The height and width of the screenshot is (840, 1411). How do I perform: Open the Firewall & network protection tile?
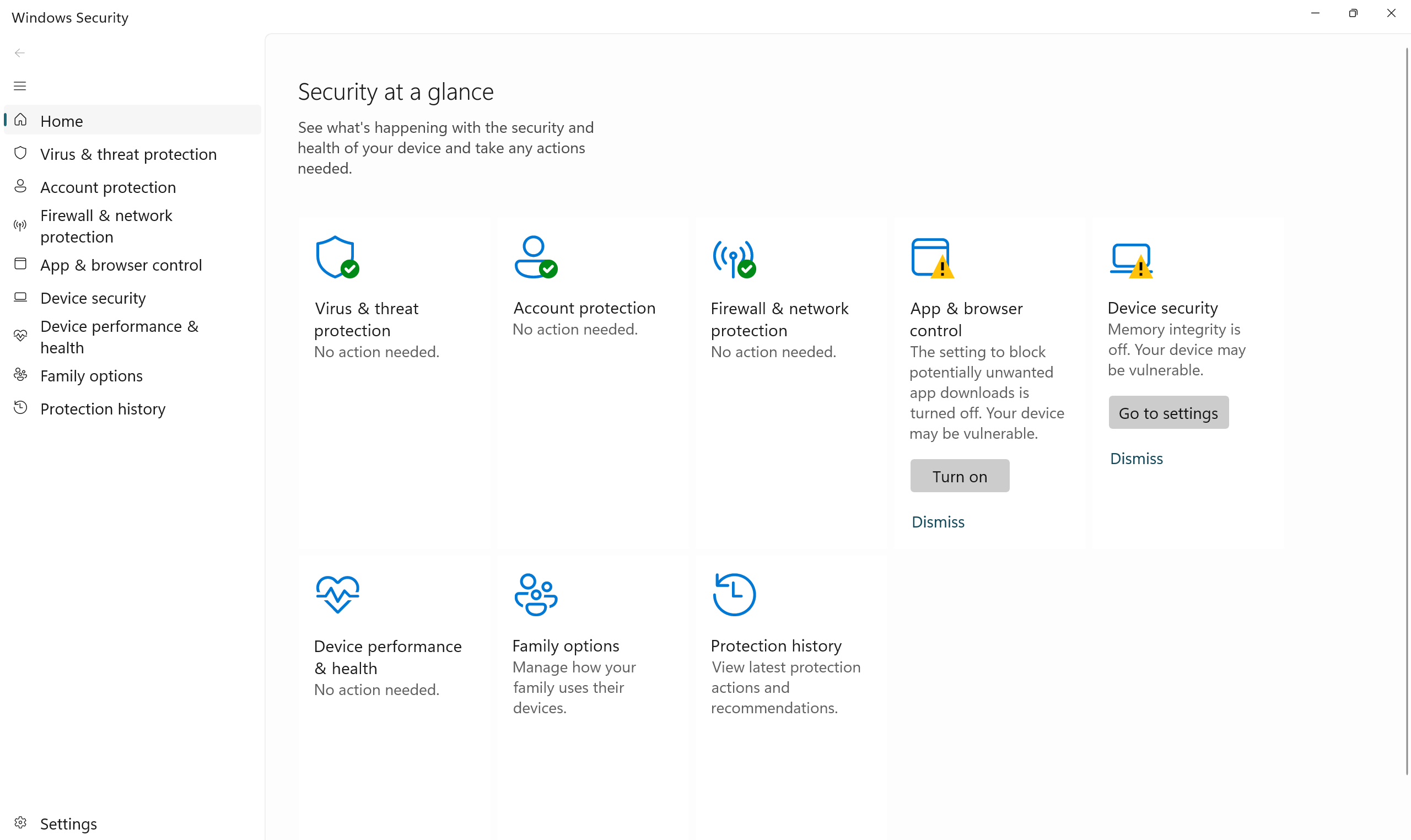779,319
